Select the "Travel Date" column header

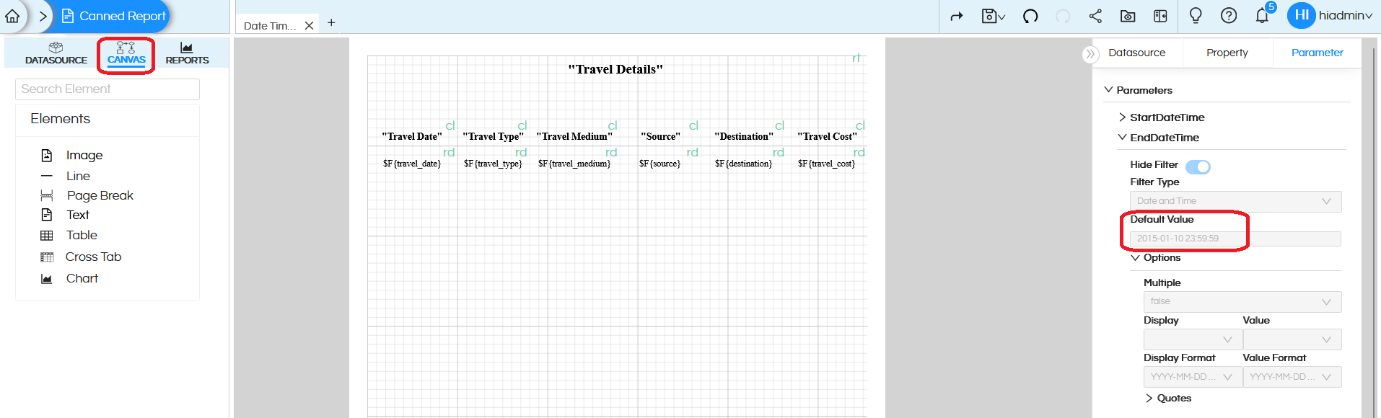tap(412, 136)
